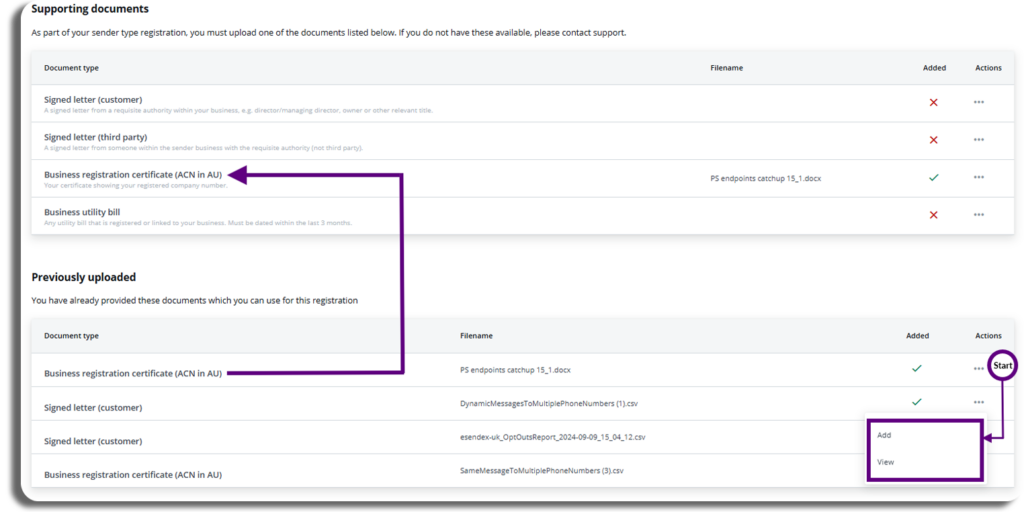Choose Add in the actions popup menu
This screenshot has width=1024, height=512.
tap(884, 435)
